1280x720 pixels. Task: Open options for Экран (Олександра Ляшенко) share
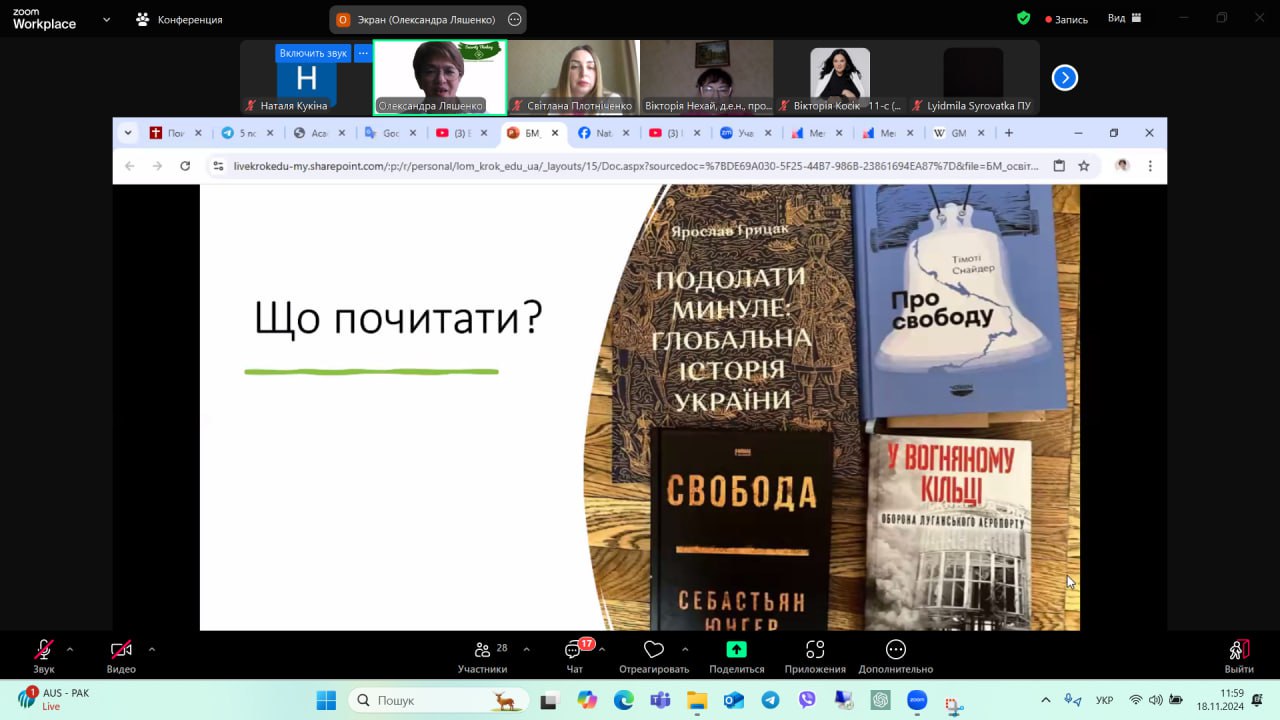coord(515,19)
